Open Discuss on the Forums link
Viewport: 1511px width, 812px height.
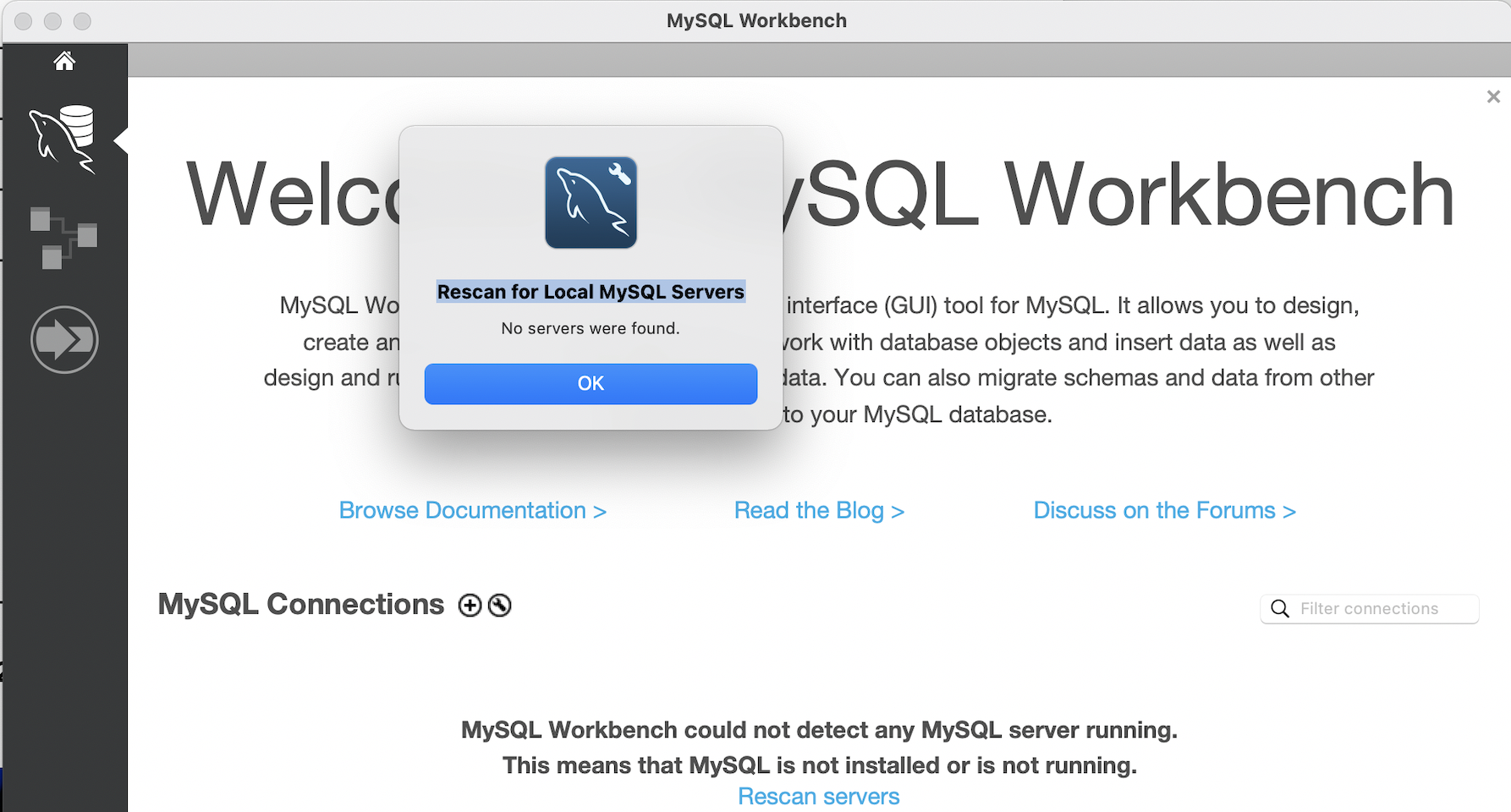click(1164, 511)
